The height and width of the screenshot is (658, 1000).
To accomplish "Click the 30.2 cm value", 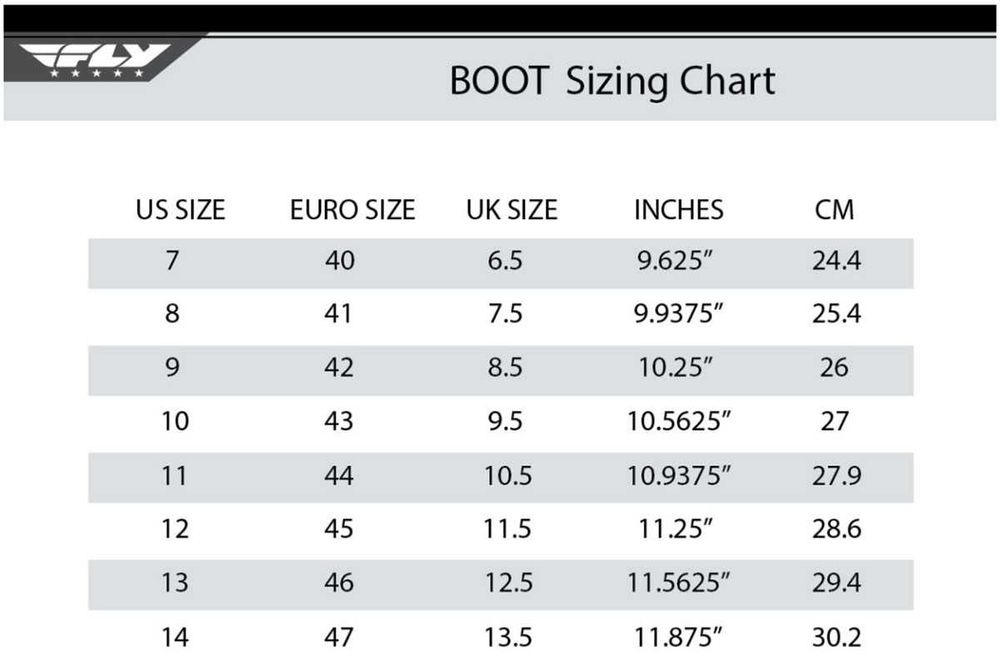I will 836,636.
